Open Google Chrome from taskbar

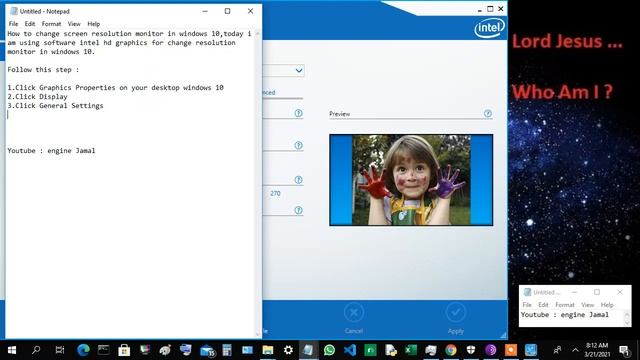tap(451, 350)
